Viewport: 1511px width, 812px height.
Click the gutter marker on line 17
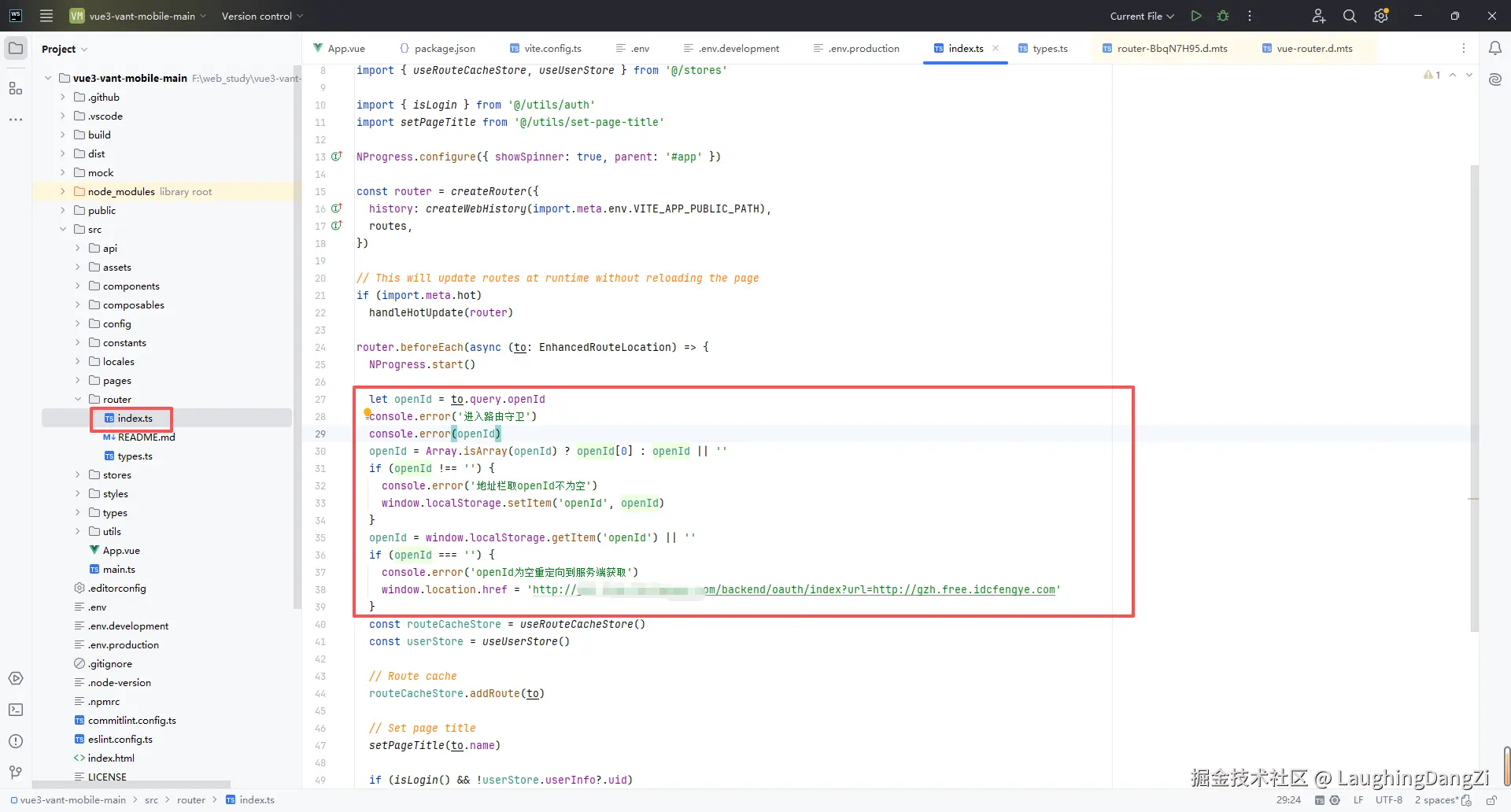click(337, 226)
